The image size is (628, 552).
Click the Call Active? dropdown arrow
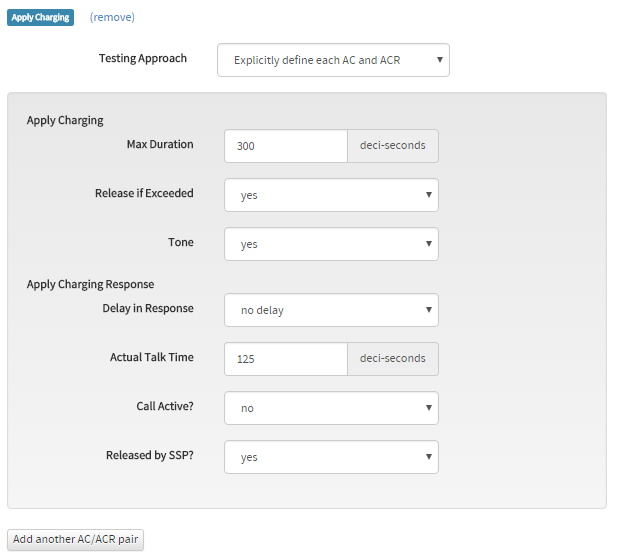(x=429, y=408)
